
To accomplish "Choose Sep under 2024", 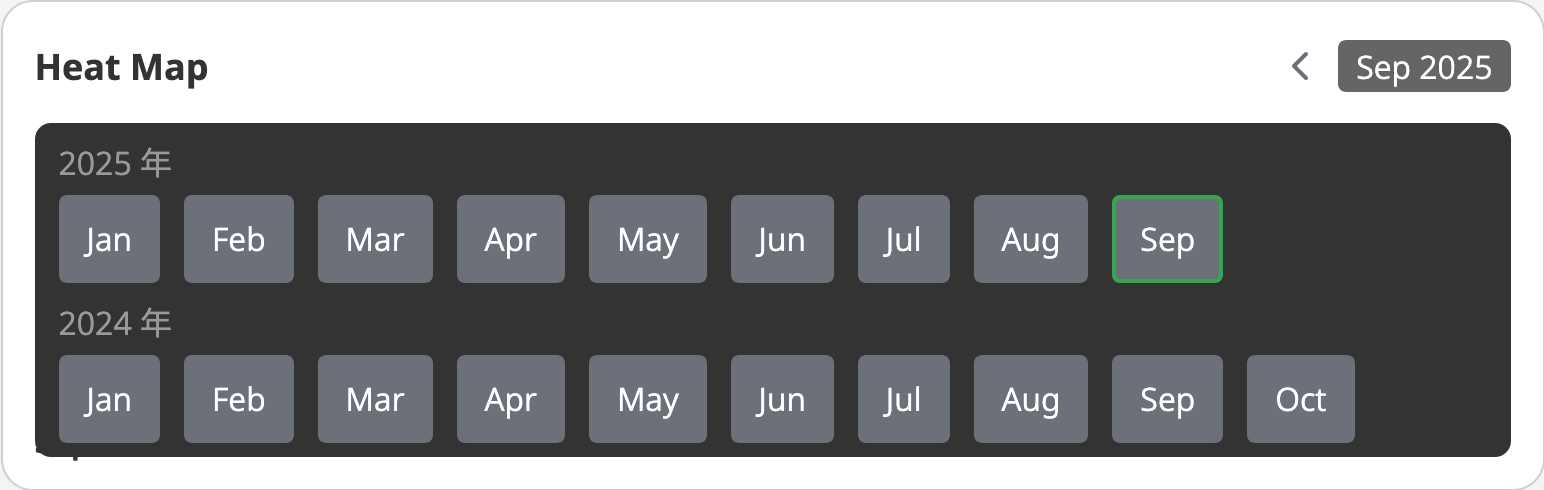I will click(1167, 399).
